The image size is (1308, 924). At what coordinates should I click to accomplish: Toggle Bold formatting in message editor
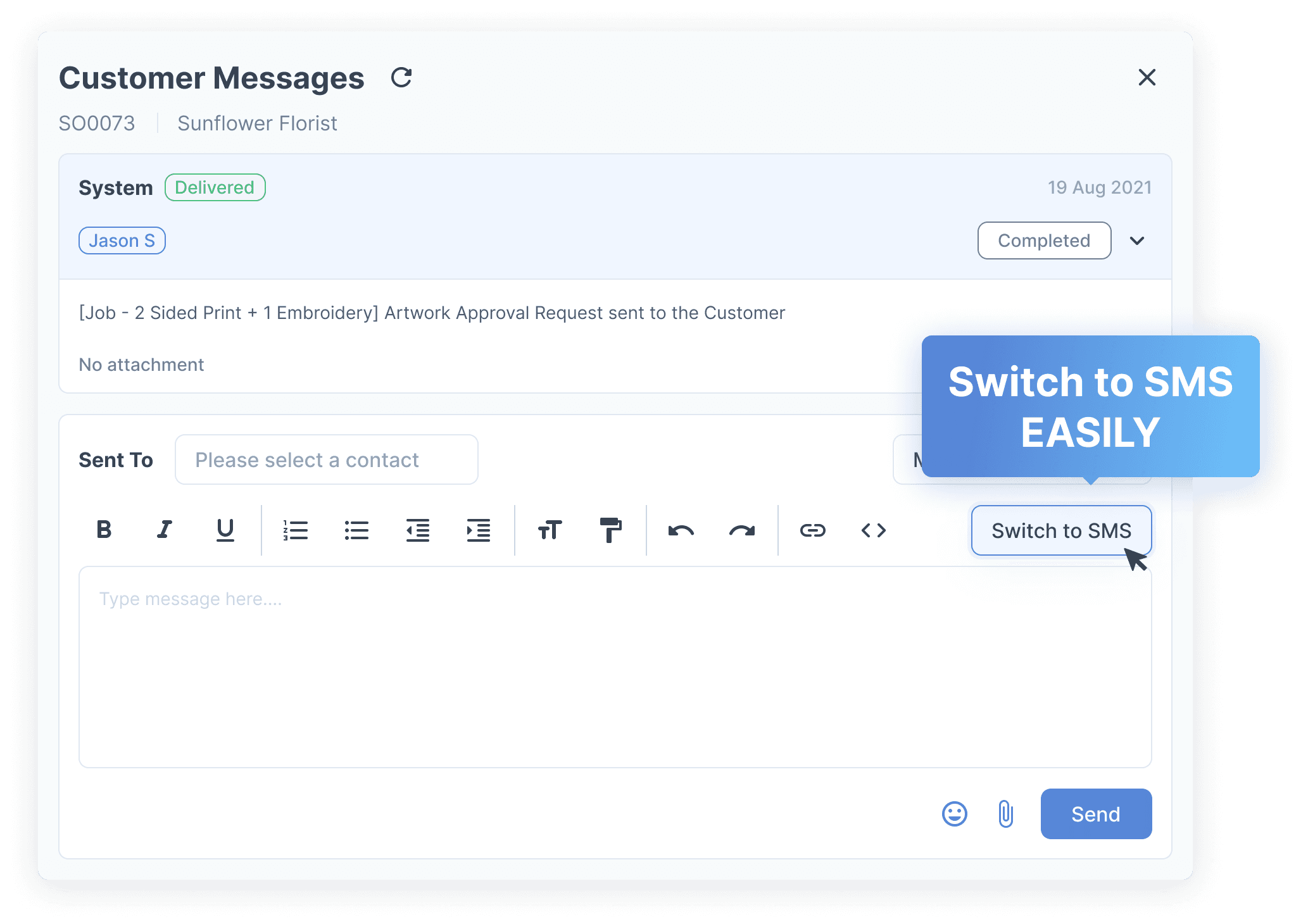pyautogui.click(x=104, y=531)
